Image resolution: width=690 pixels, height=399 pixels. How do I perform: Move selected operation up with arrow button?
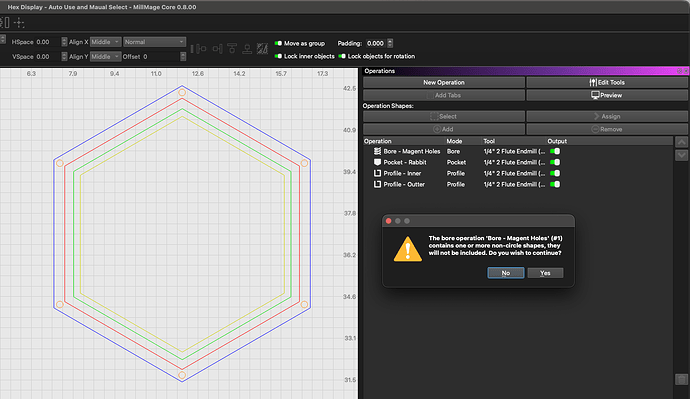pyautogui.click(x=681, y=142)
